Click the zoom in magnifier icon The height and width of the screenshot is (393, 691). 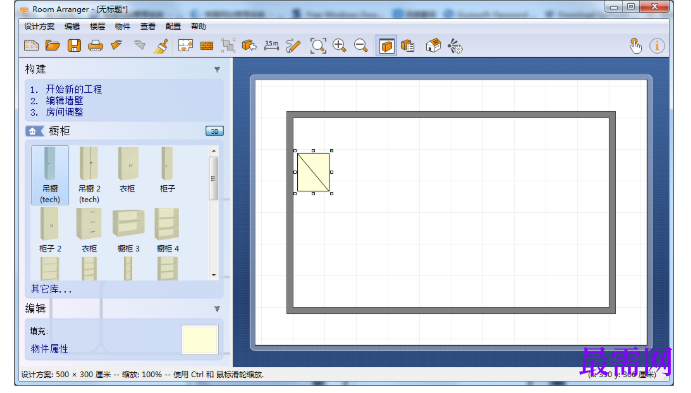pyautogui.click(x=339, y=46)
